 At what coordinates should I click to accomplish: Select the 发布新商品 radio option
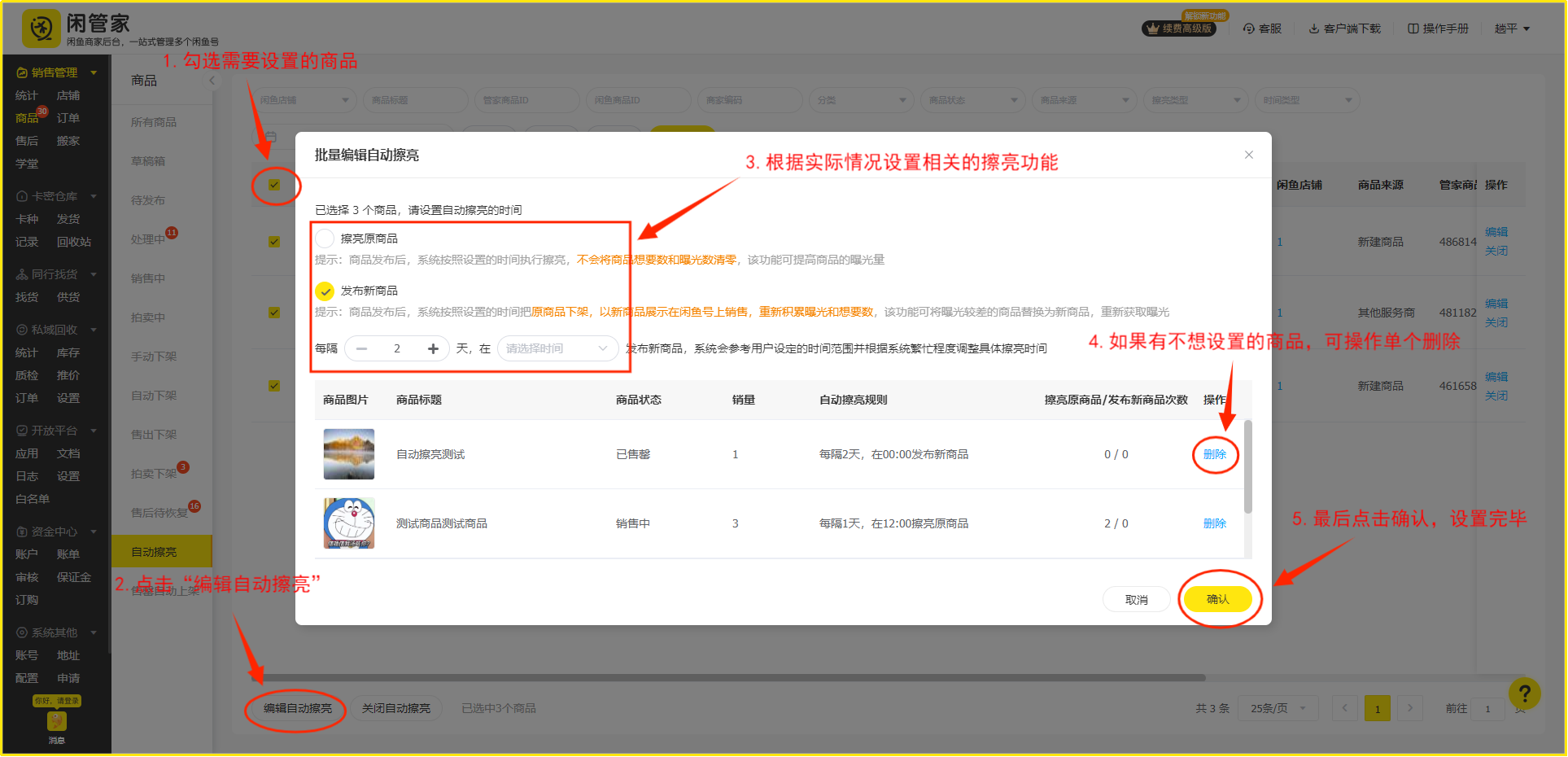325,291
